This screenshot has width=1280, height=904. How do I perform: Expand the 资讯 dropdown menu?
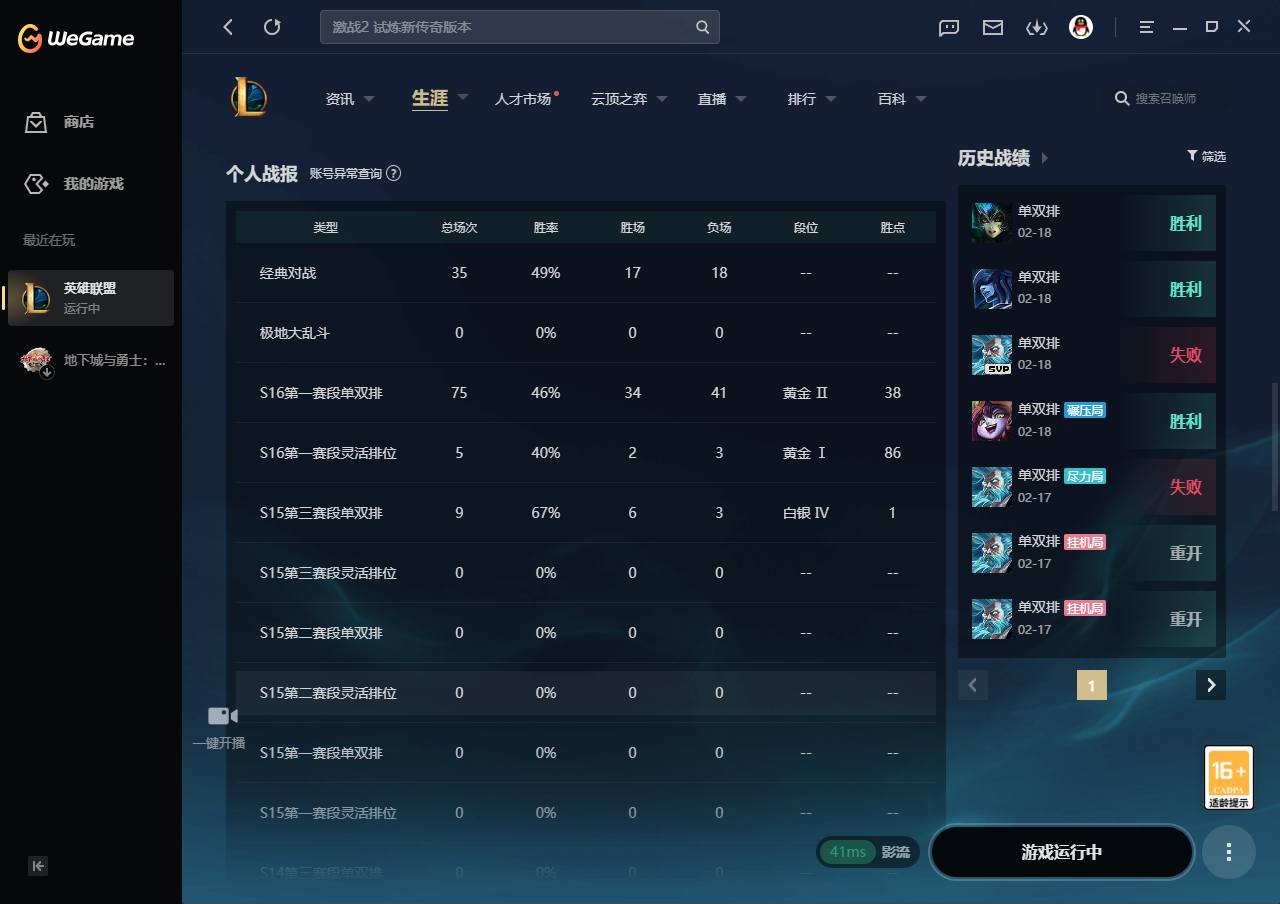click(x=350, y=98)
